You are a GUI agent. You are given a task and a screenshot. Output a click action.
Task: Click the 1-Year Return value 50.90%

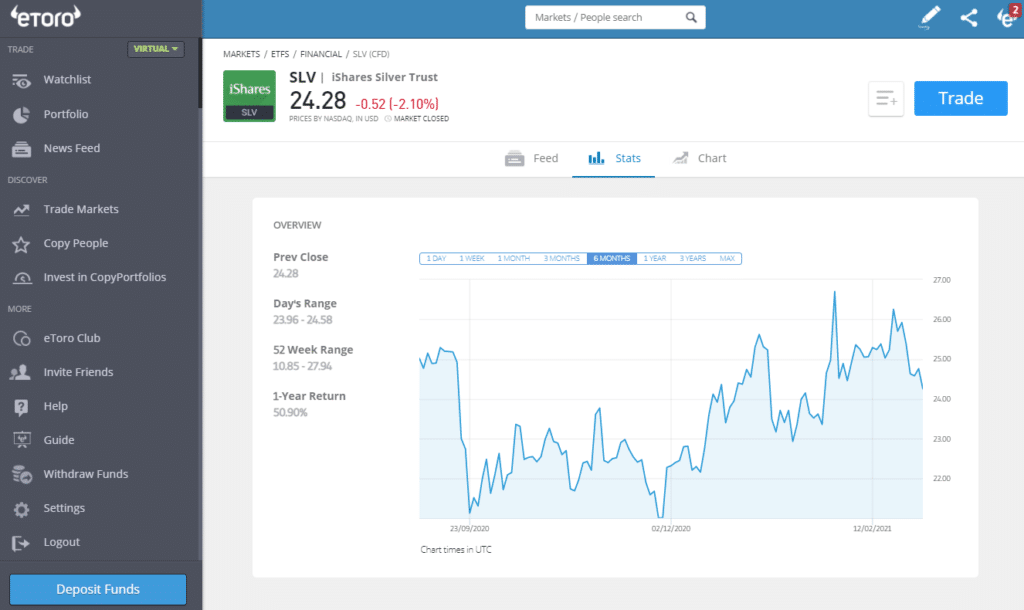290,413
